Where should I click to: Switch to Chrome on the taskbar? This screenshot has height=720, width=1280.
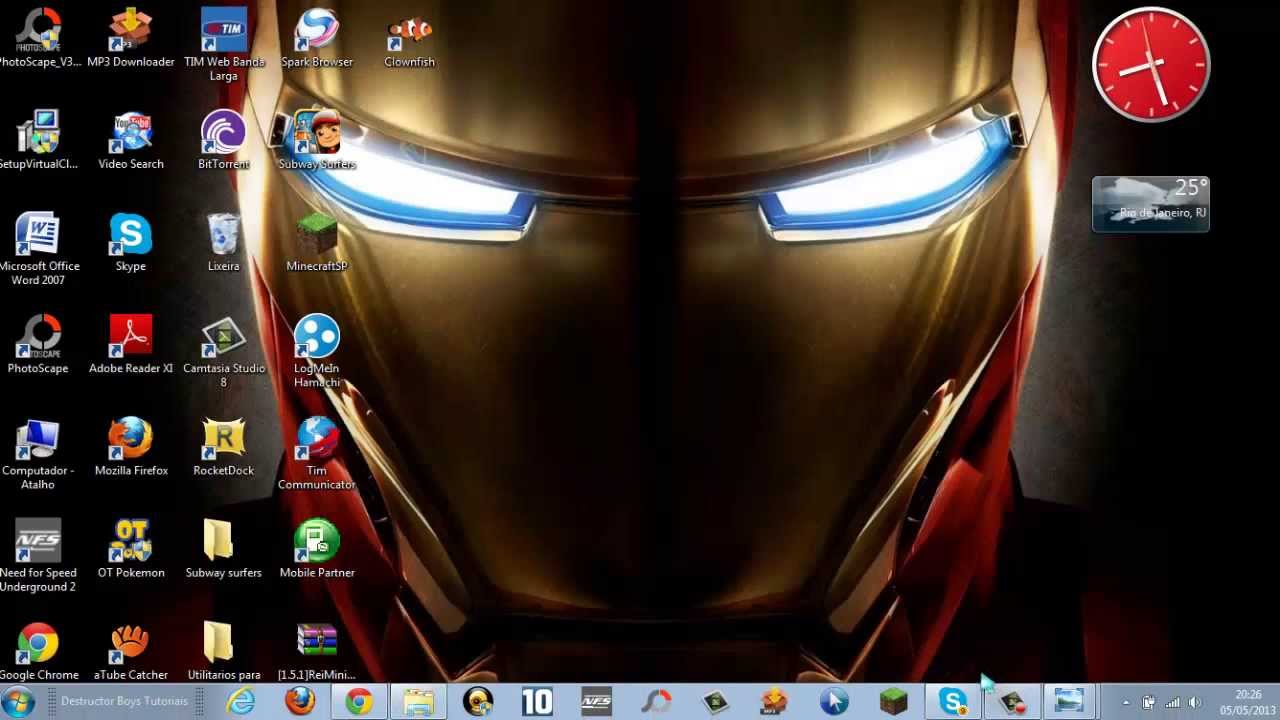point(359,702)
